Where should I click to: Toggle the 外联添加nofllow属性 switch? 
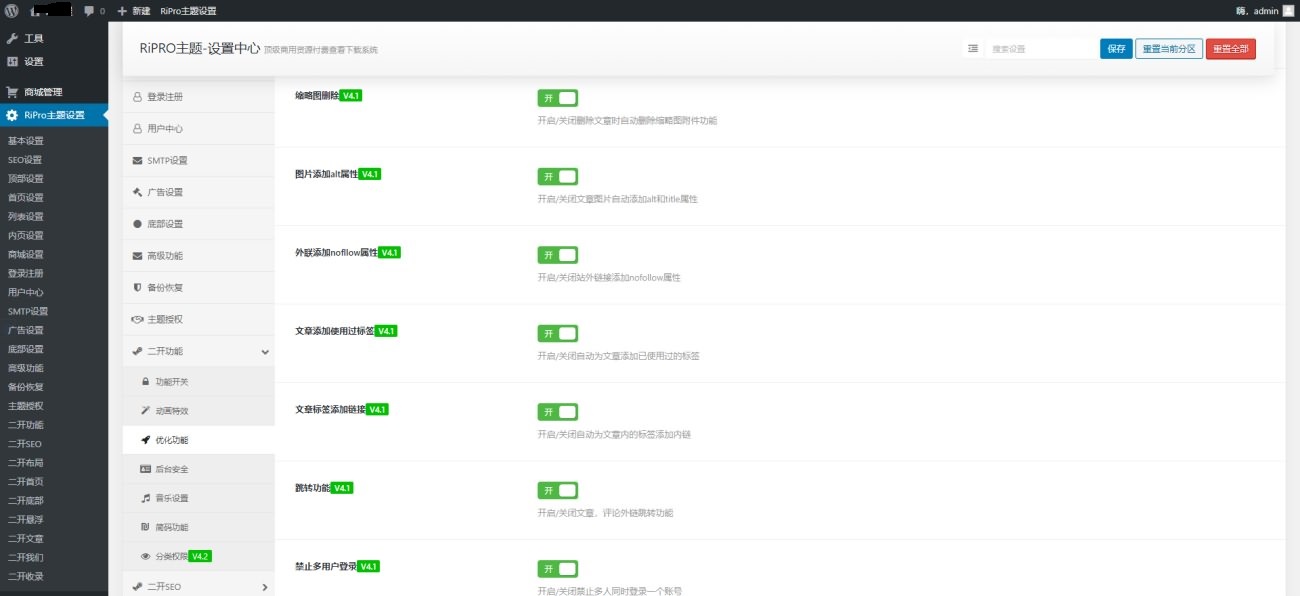coord(558,255)
